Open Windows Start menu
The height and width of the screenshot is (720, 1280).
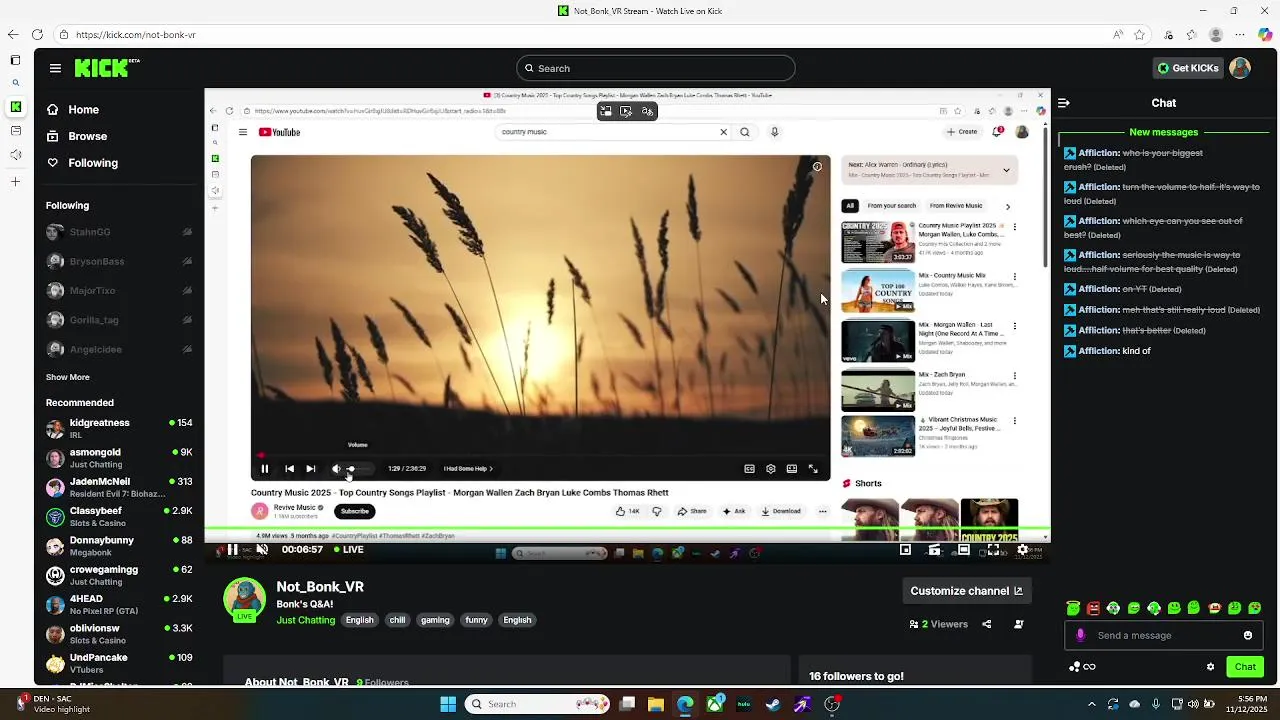(x=448, y=704)
